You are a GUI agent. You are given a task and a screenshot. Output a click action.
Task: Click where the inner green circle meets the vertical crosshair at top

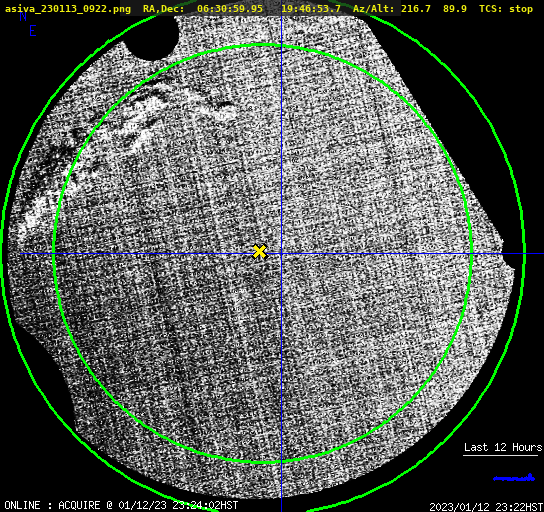(281, 46)
